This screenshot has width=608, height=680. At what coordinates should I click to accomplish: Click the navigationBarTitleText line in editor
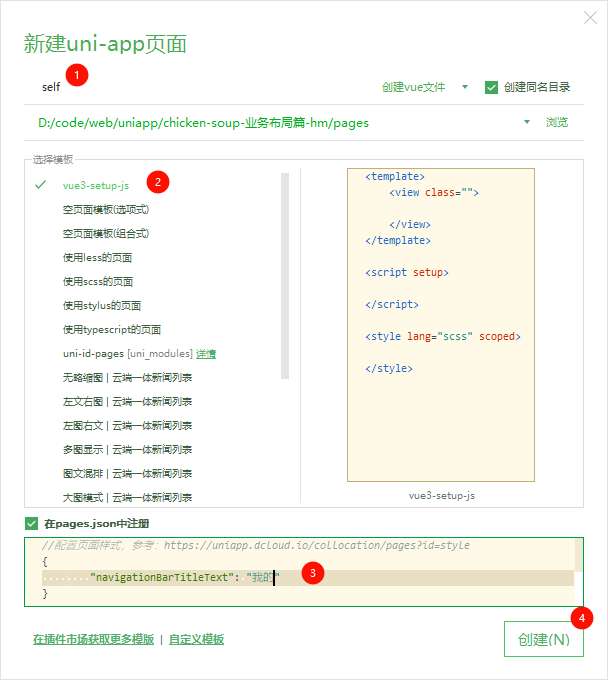click(x=308, y=578)
